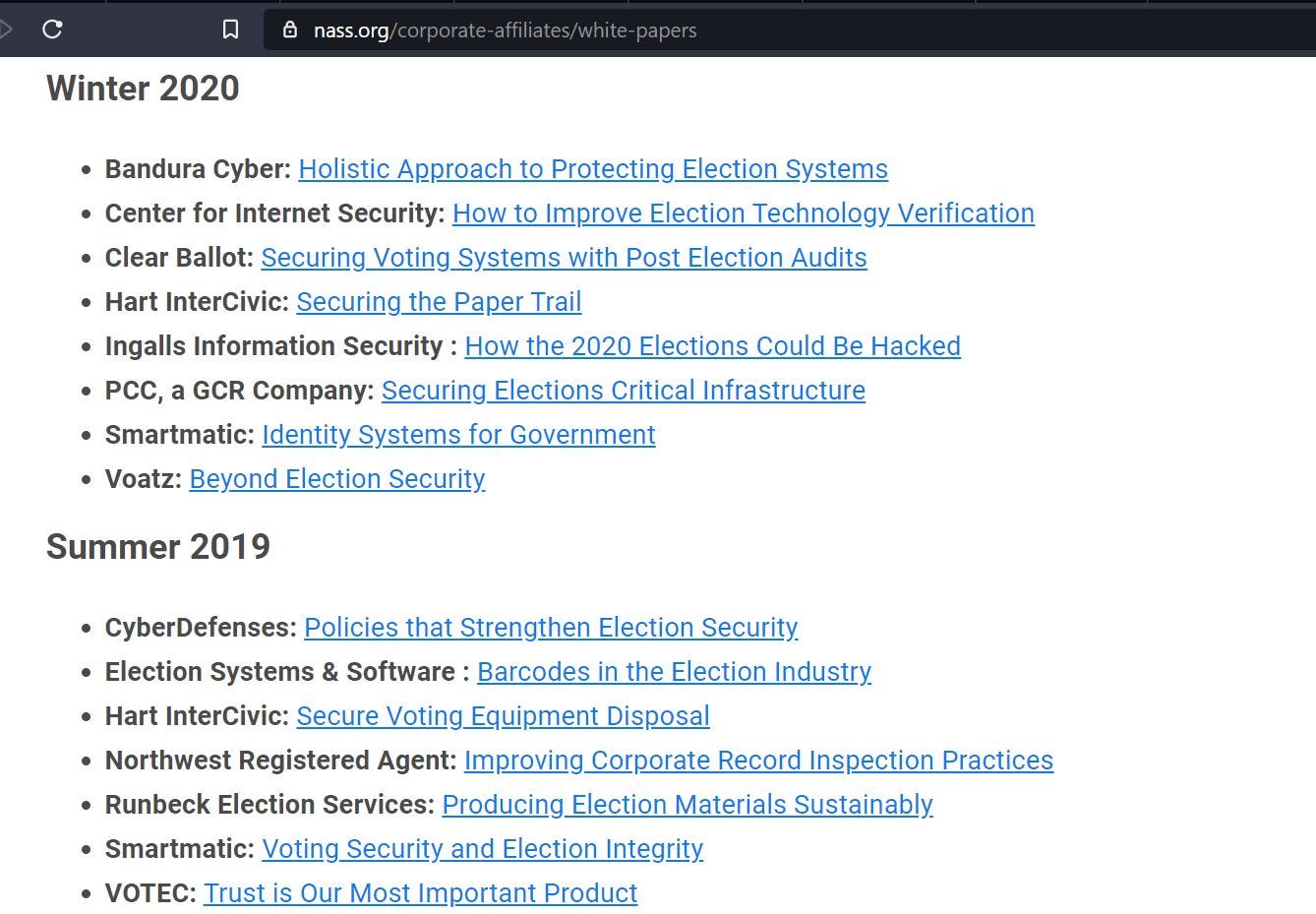
Task: Bookmark this page using the bookmark icon
Action: coord(230,30)
